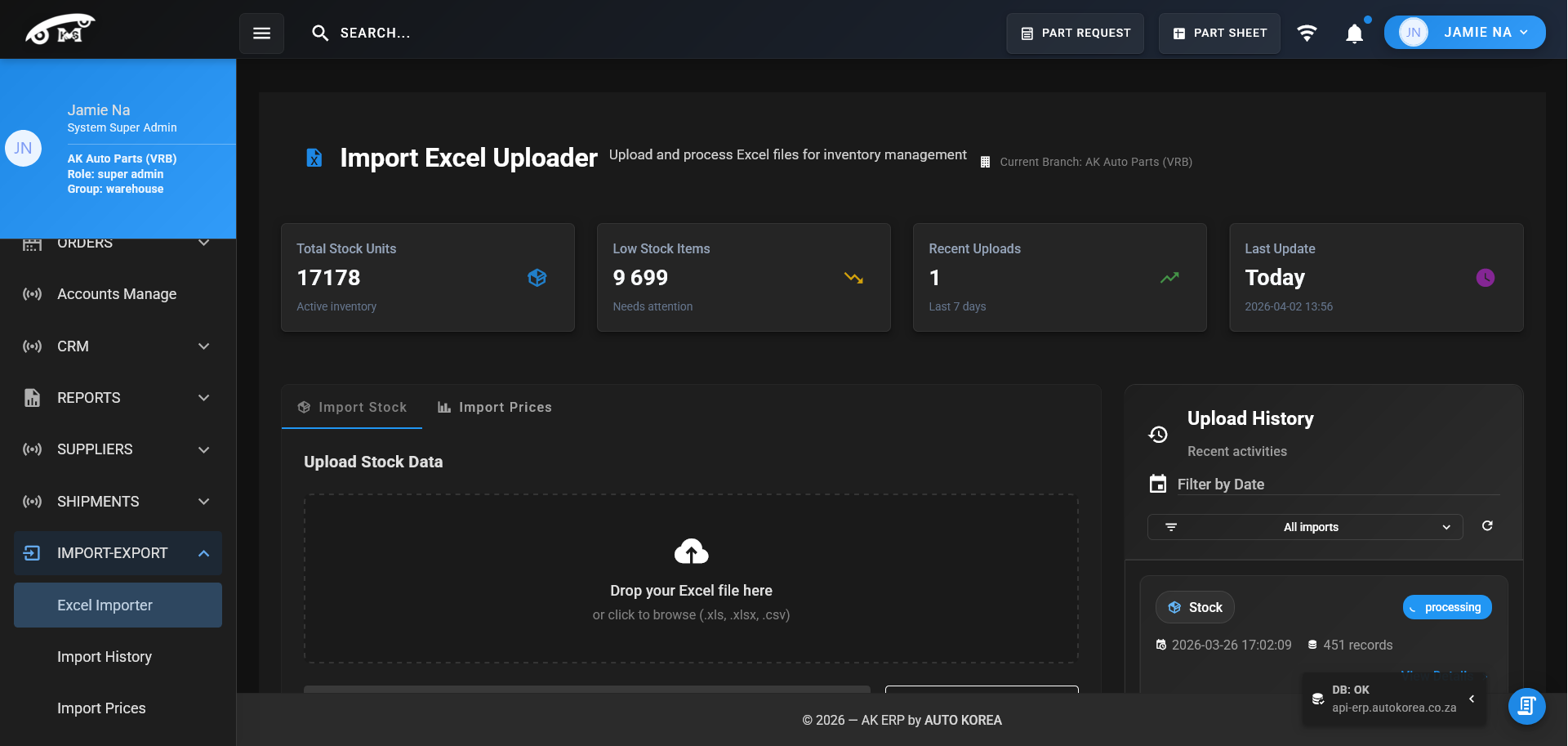
Task: Toggle the hamburger sidebar menu
Action: (261, 34)
